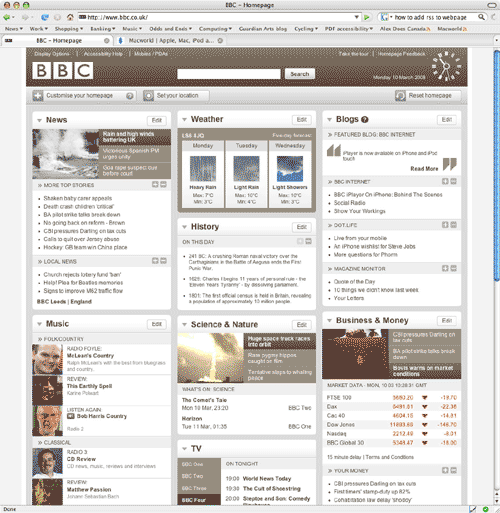Click the Reset homepage icon
500x513 pixels.
(400, 96)
